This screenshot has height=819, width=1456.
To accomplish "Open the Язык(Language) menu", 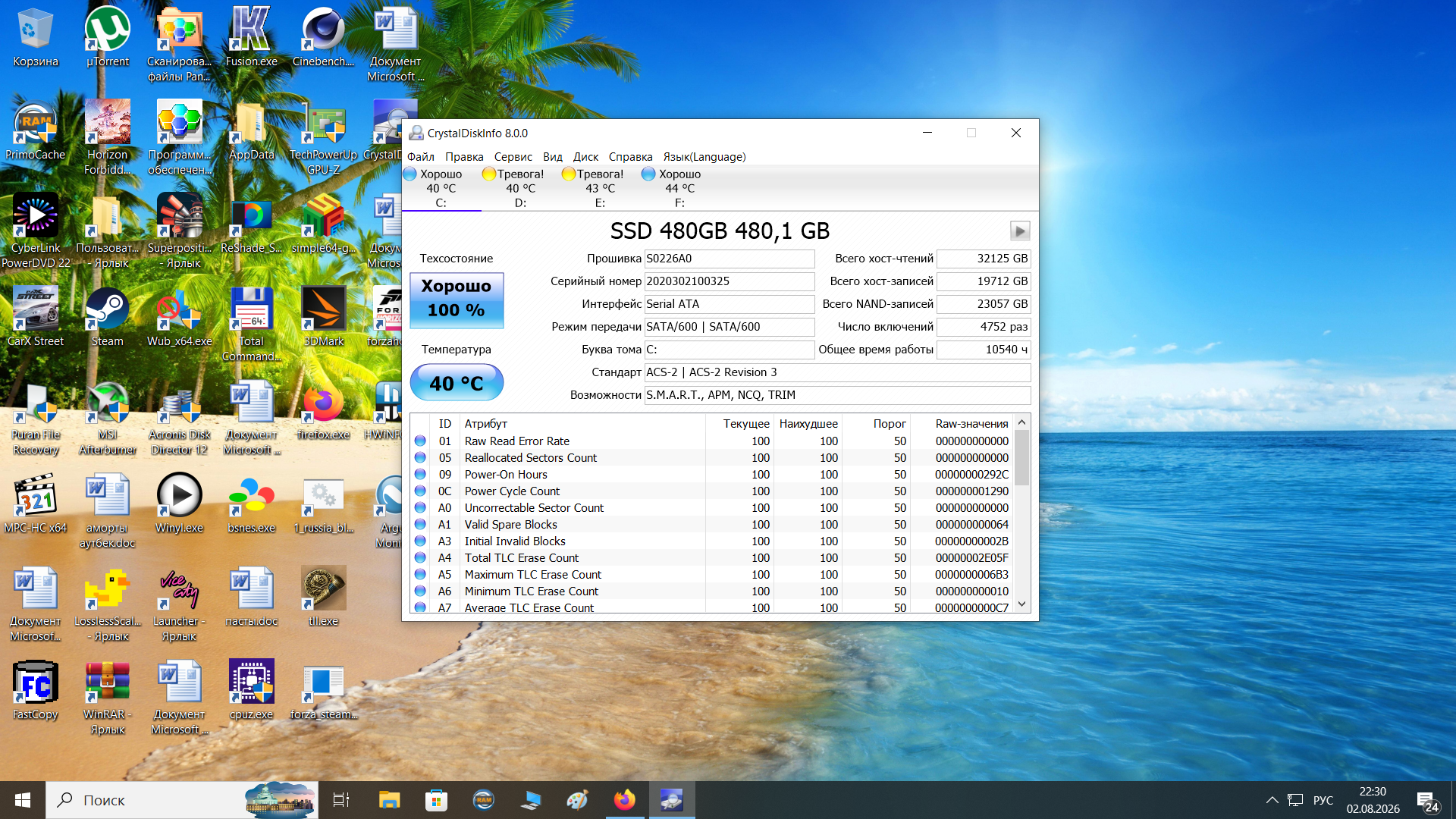I will (704, 157).
